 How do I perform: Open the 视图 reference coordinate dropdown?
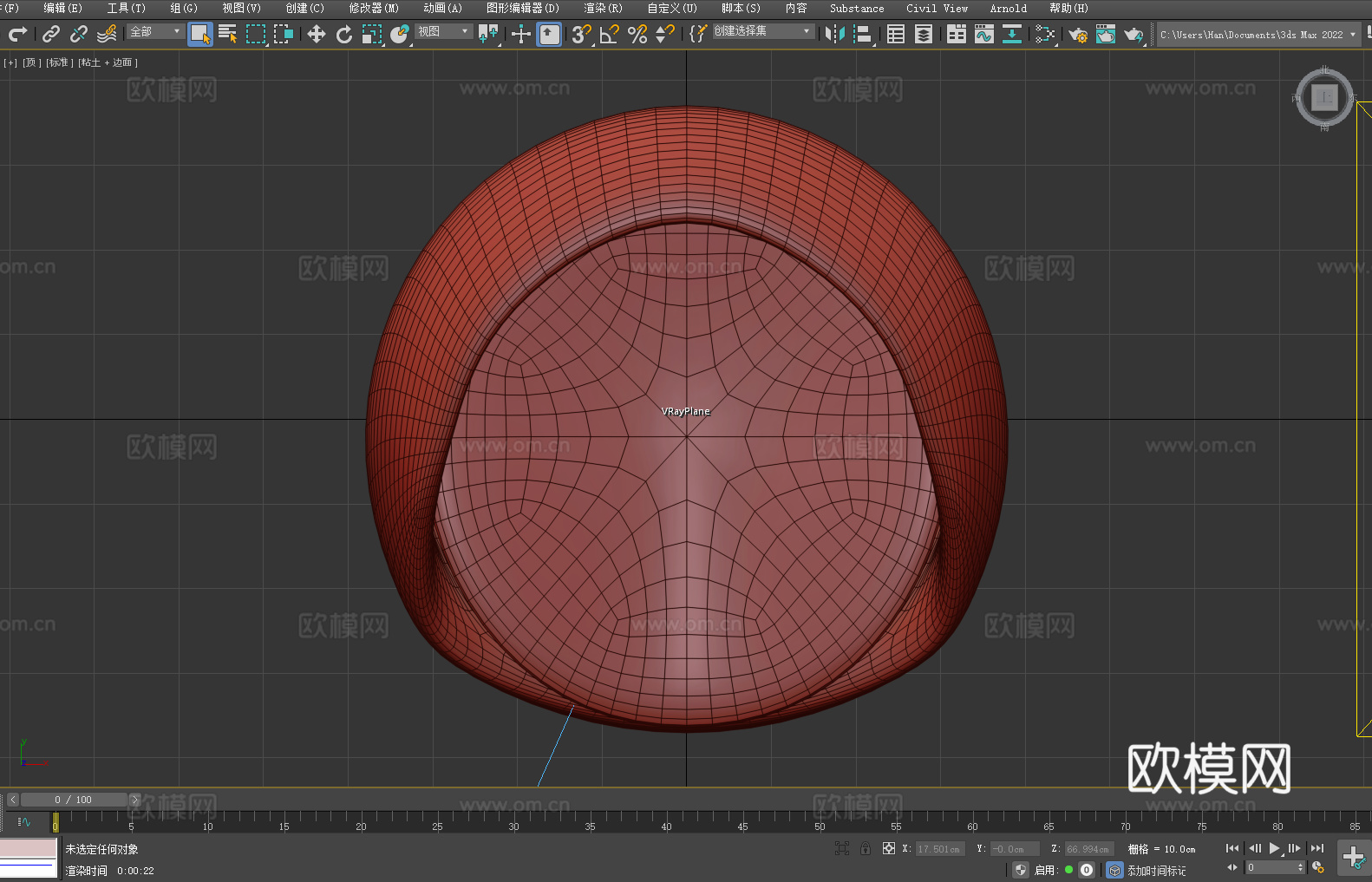click(443, 31)
